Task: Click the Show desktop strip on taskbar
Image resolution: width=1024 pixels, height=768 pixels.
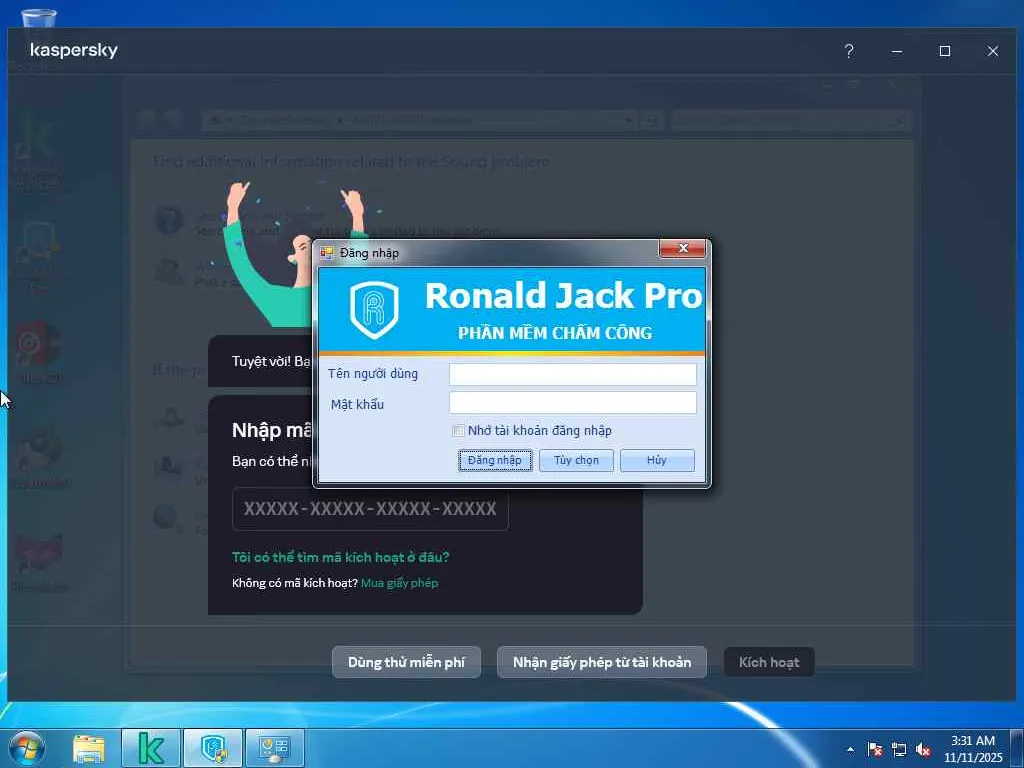Action: (x=1017, y=748)
